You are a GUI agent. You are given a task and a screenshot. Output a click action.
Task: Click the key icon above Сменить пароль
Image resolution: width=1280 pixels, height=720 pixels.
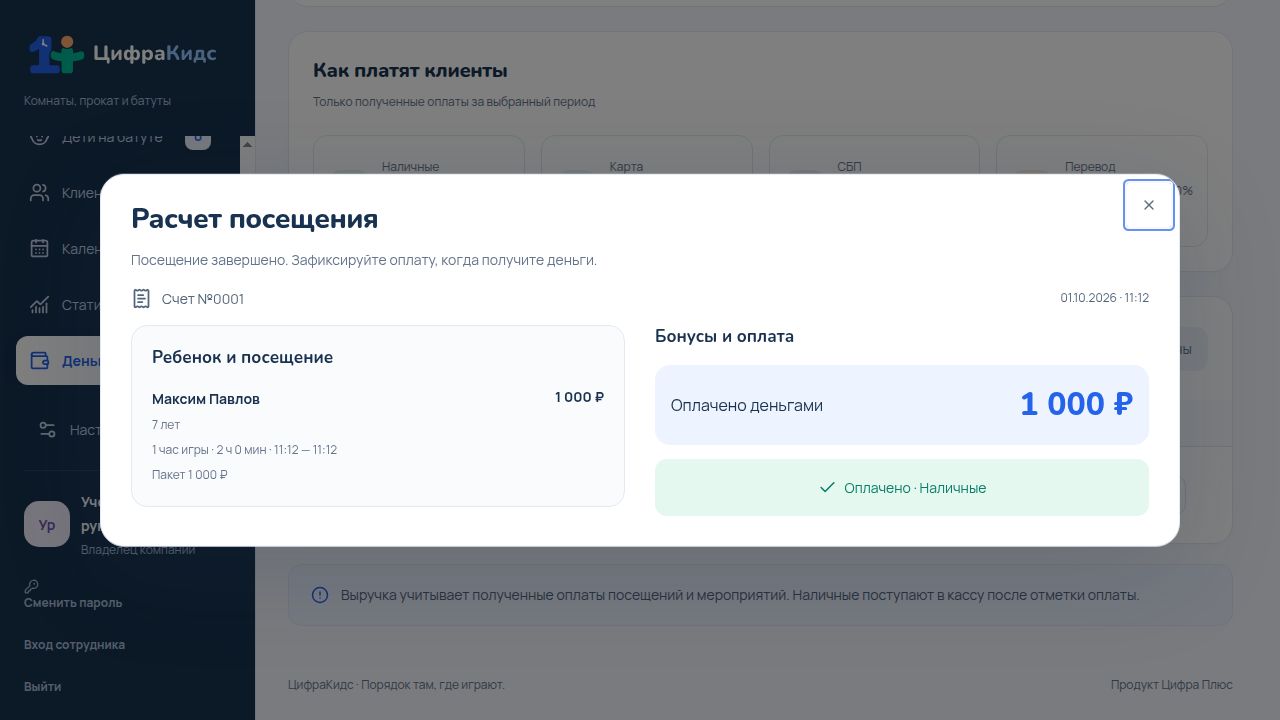click(x=31, y=587)
